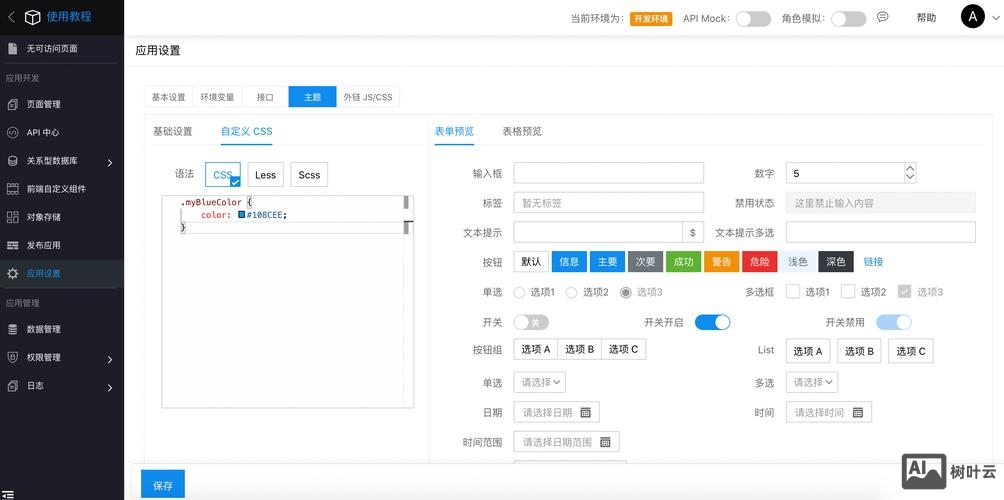Collapse the sidebar via bottom-left menu icon
The width and height of the screenshot is (1004, 500).
tap(6, 495)
